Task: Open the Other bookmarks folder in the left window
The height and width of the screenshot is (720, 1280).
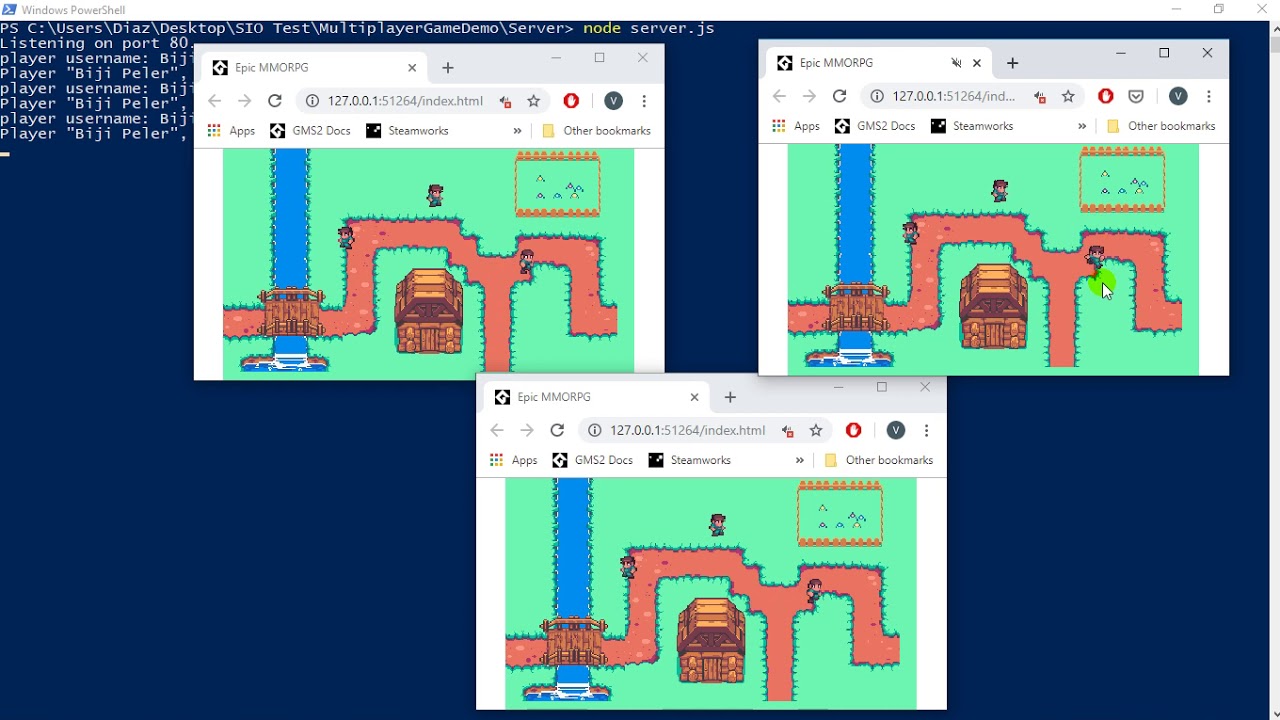Action: 596,131
